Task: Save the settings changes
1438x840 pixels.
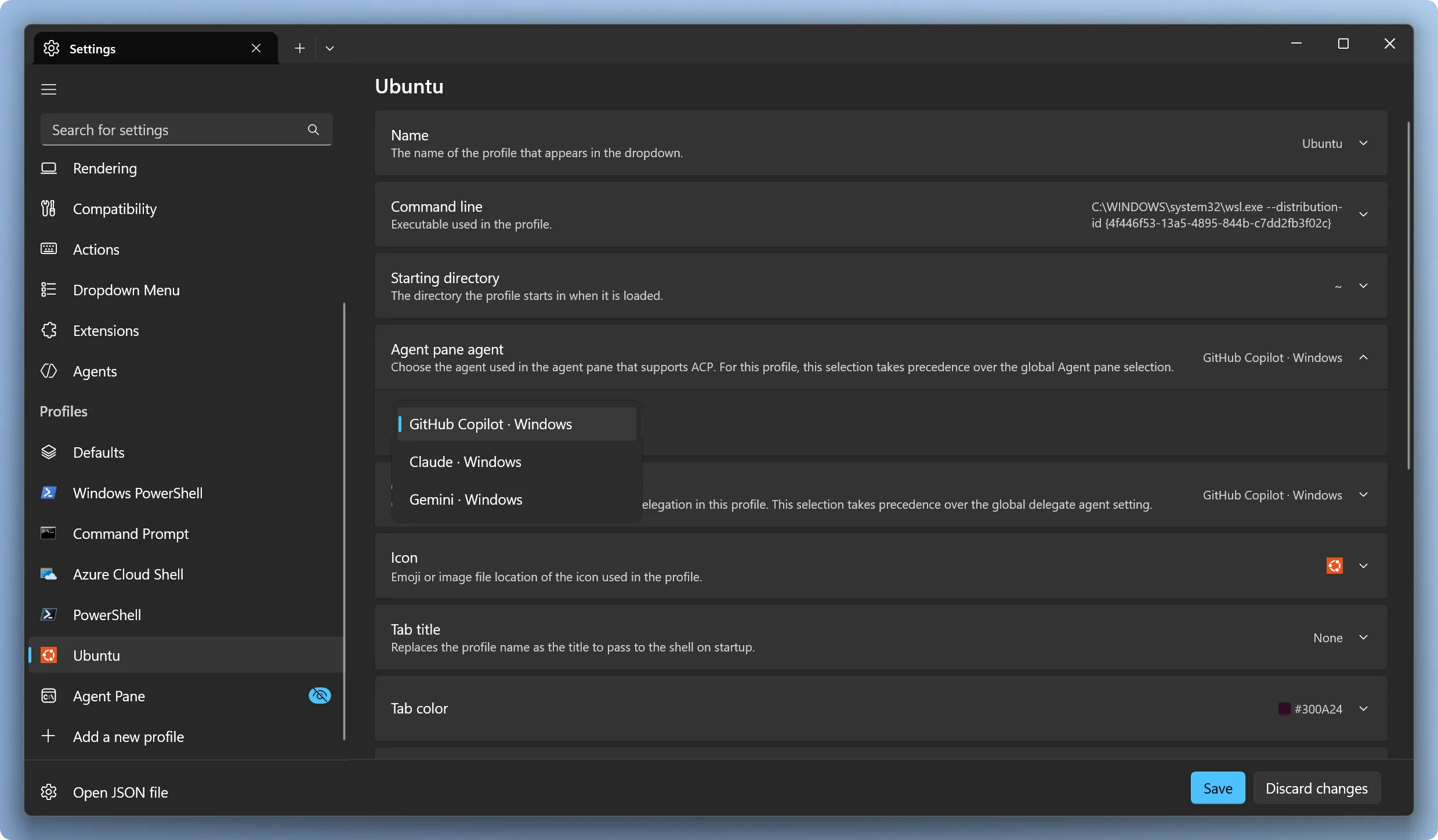Action: (x=1218, y=788)
